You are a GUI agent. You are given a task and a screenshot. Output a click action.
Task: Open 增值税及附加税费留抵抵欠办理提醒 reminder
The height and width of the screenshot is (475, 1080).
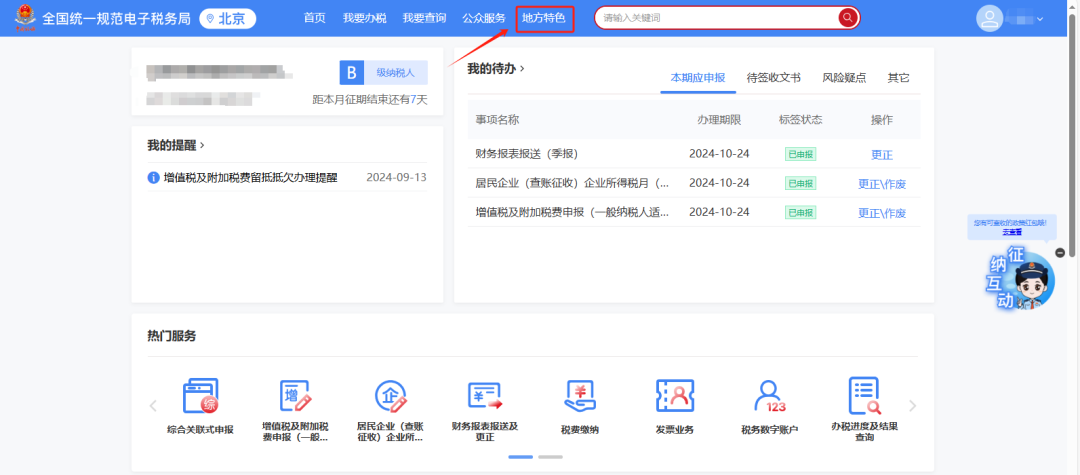pos(250,178)
